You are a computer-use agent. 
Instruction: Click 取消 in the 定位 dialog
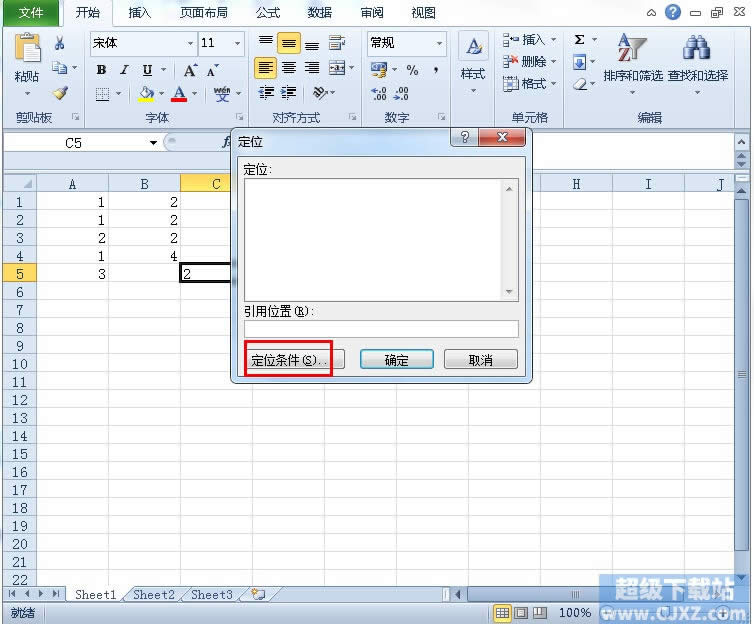coord(480,360)
